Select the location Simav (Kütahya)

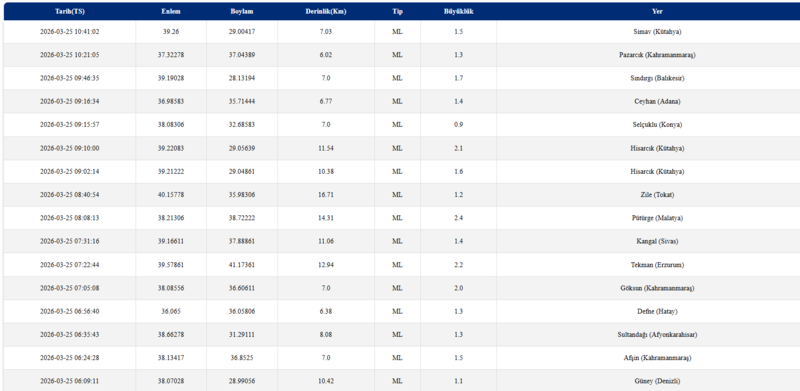(x=657, y=32)
